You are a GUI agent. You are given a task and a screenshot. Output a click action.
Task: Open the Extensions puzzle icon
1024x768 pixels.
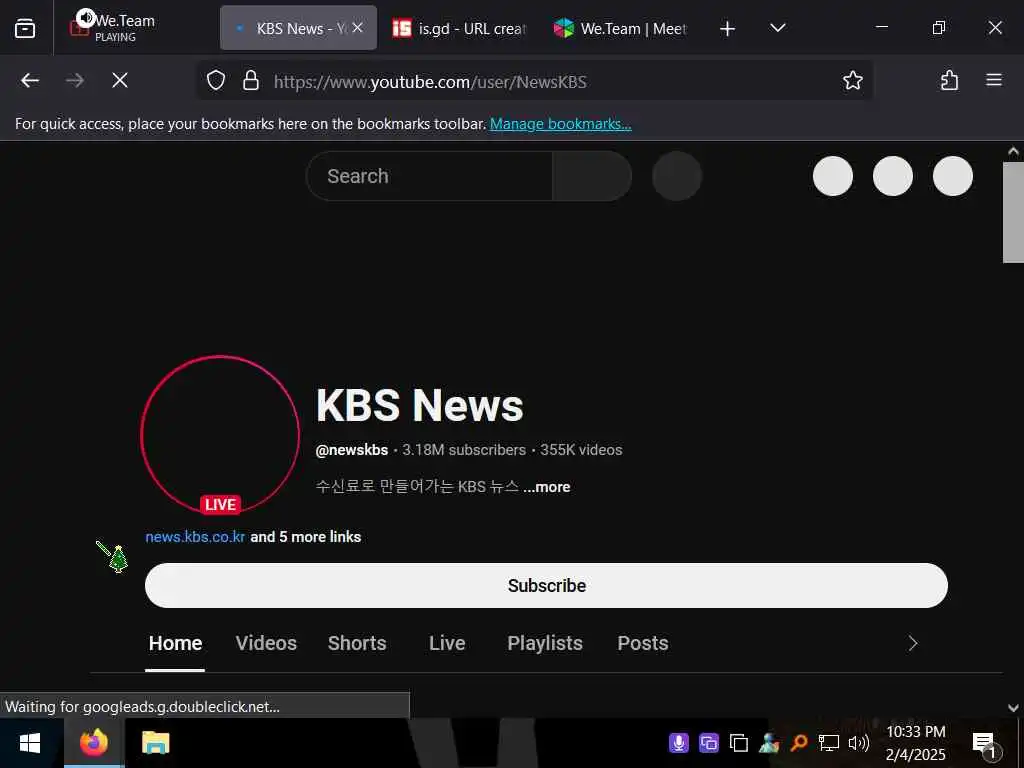click(x=949, y=80)
